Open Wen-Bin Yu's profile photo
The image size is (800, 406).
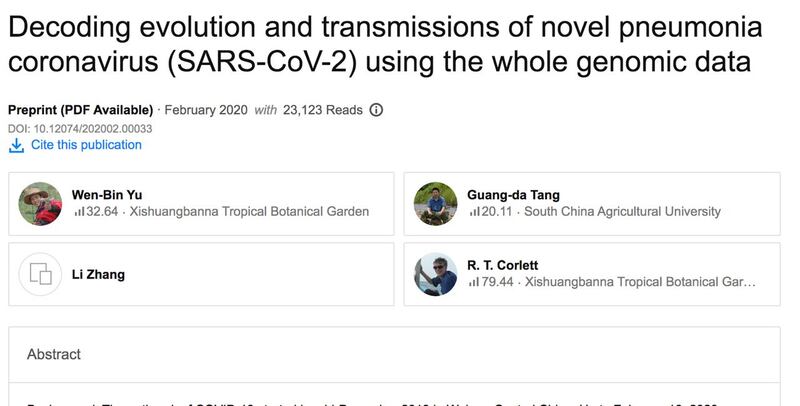coord(41,204)
